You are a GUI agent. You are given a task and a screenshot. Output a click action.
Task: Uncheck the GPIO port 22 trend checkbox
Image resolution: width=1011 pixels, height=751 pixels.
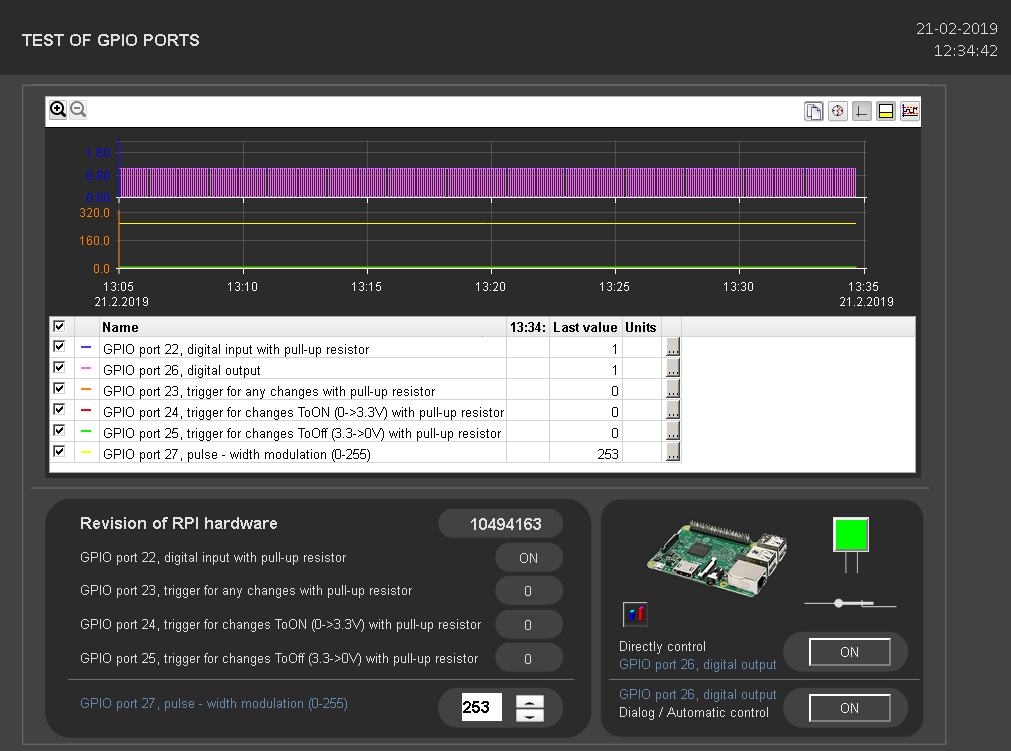click(x=59, y=347)
